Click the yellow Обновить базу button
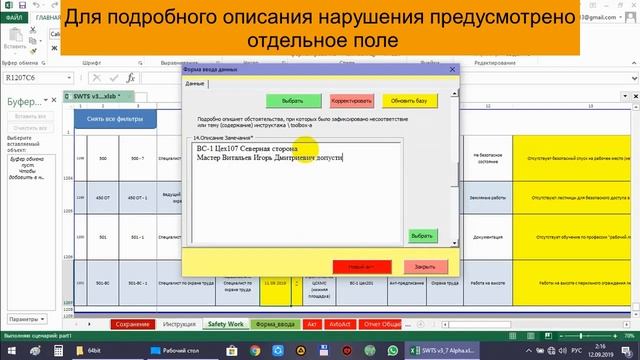640x360 pixels. pos(409,101)
